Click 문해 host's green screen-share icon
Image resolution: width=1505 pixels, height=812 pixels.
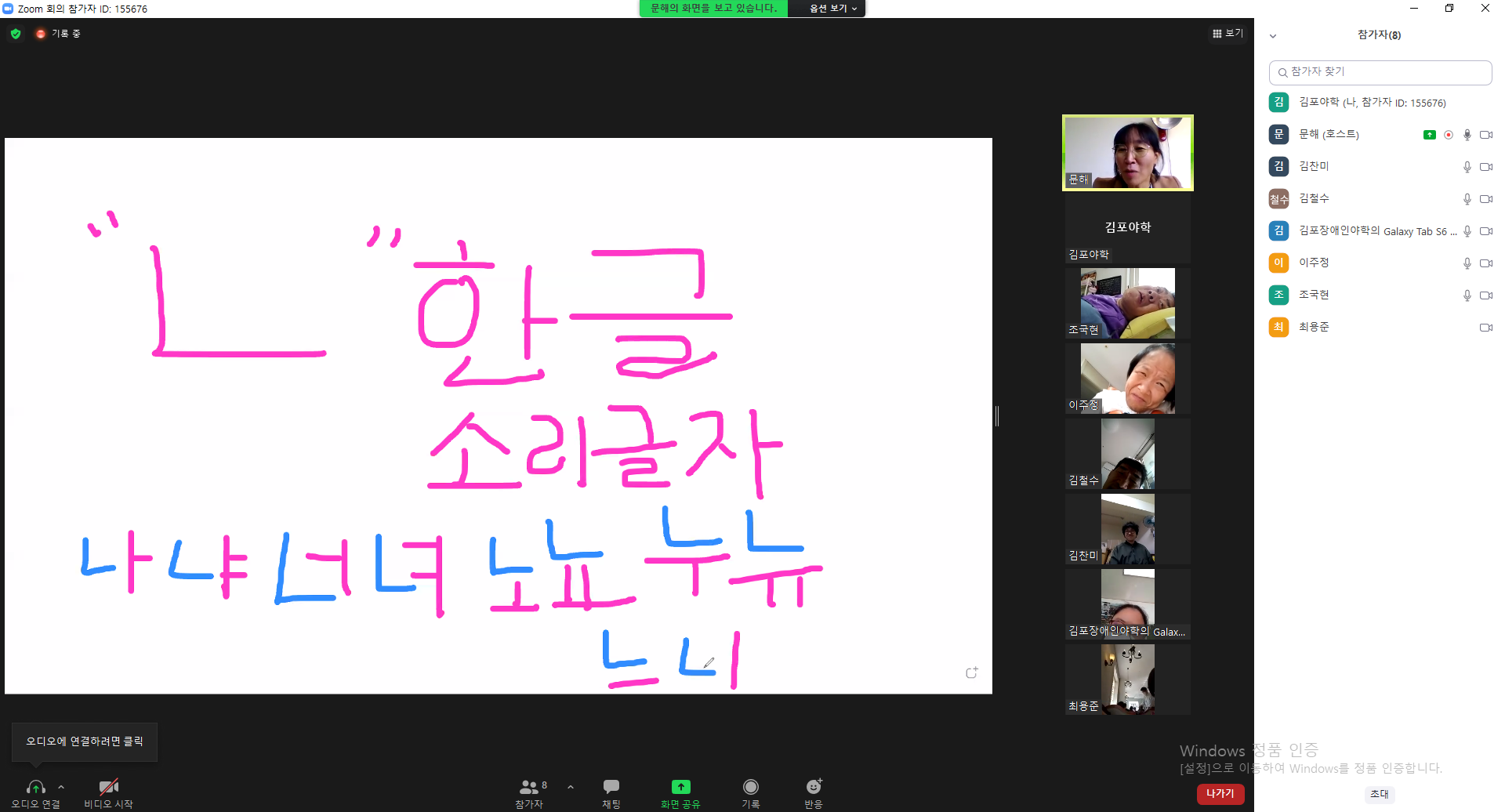point(1430,135)
